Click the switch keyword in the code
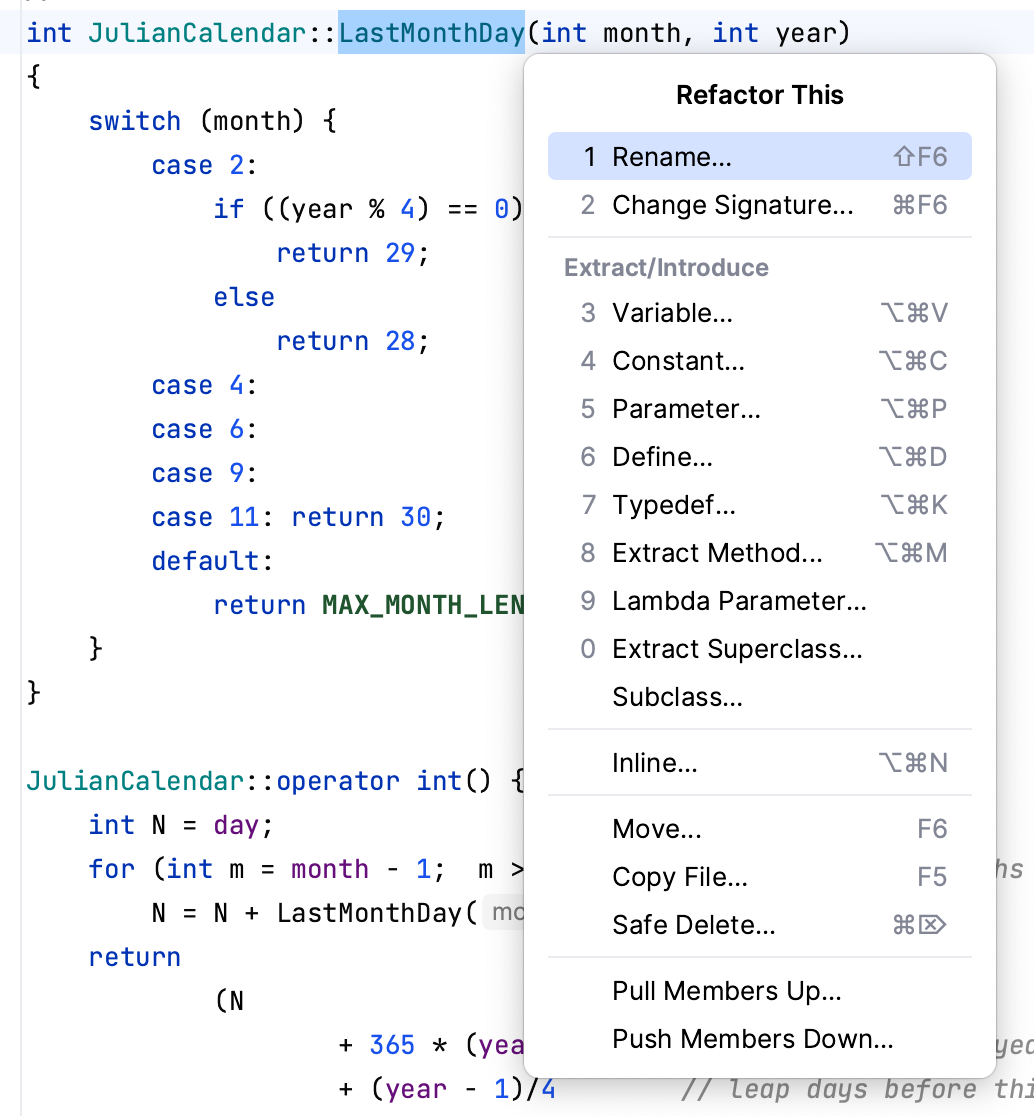 click(135, 121)
